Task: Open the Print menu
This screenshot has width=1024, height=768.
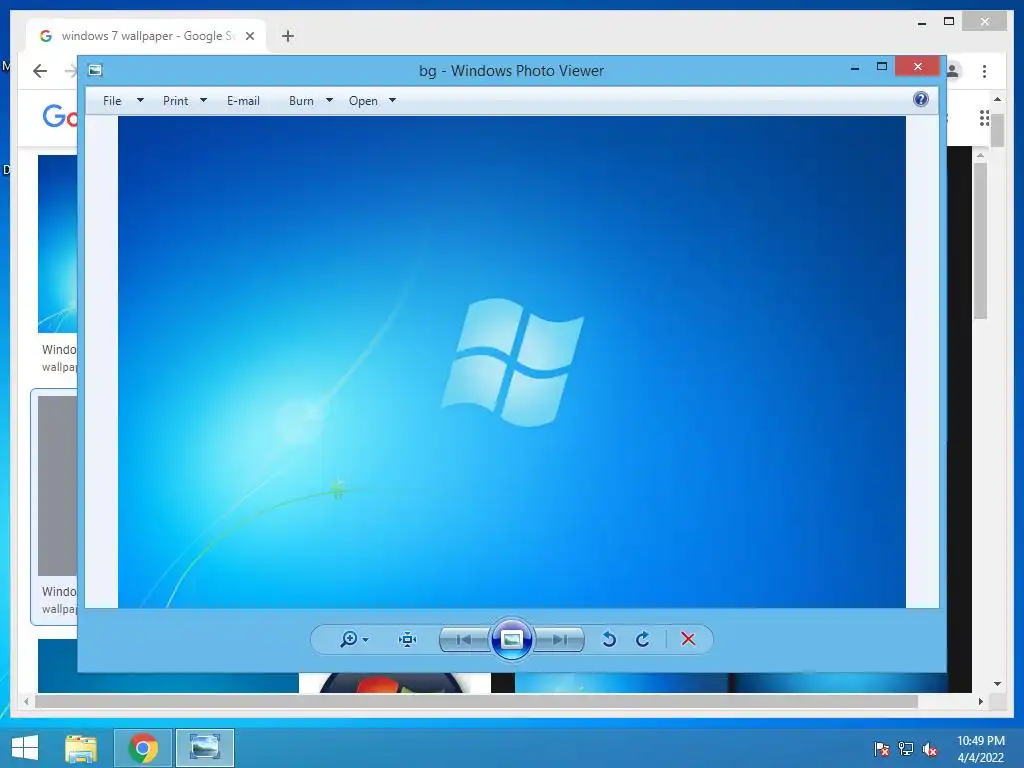Action: [175, 101]
